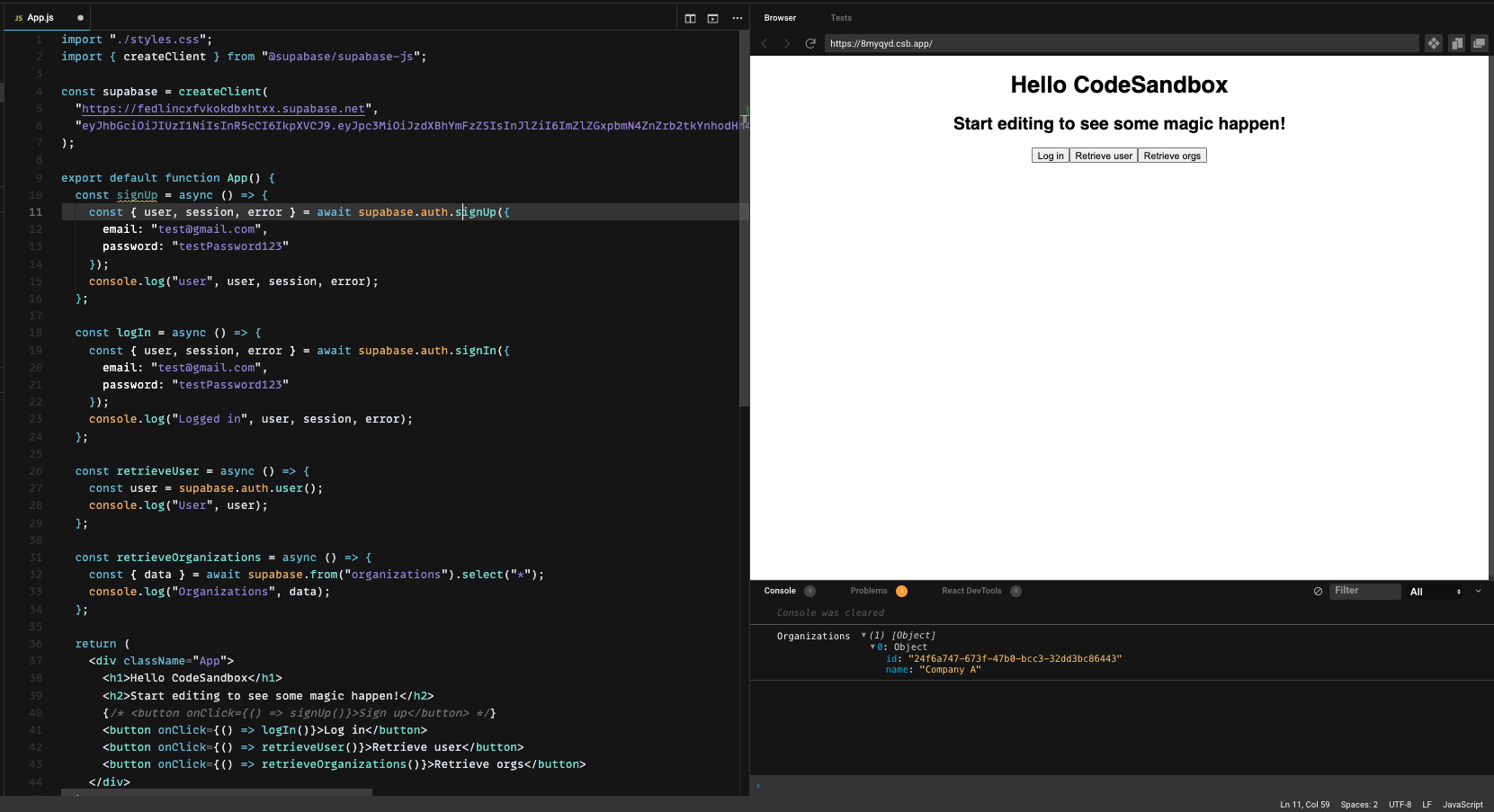Toggle the split editor layout icon
This screenshot has height=812, width=1494.
pyautogui.click(x=690, y=18)
